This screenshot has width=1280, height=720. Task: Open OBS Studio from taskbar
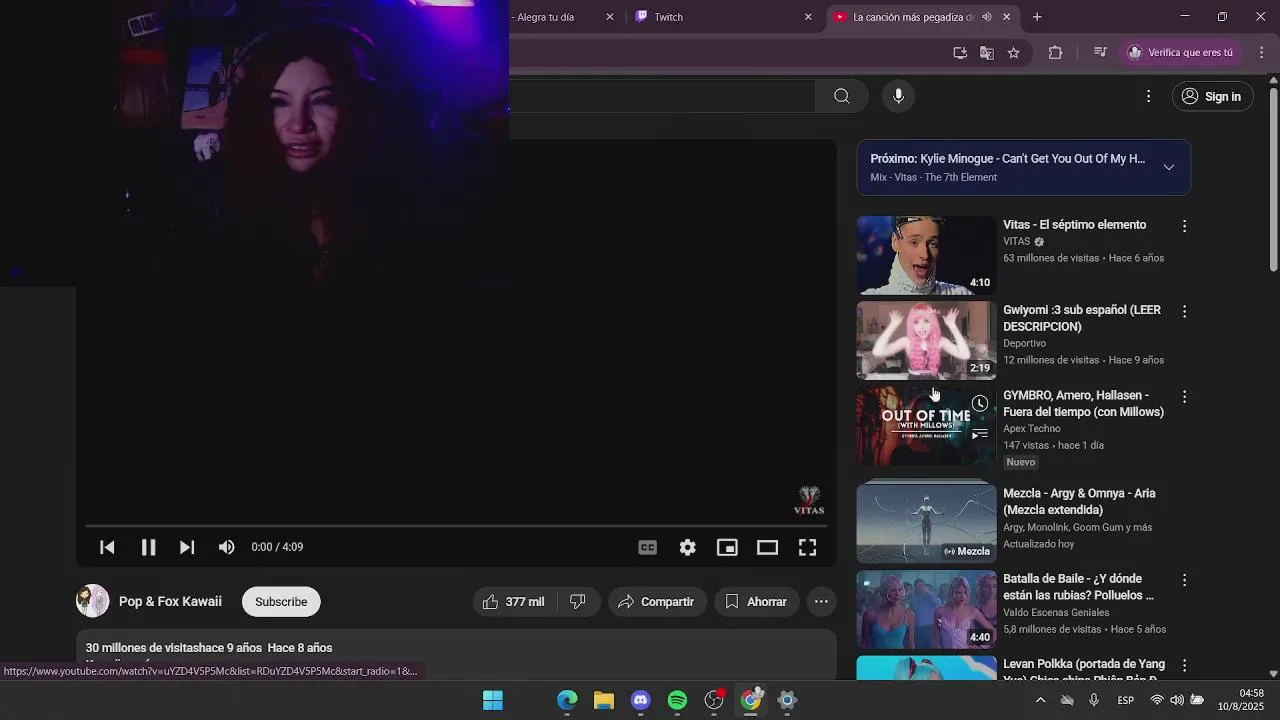click(714, 700)
